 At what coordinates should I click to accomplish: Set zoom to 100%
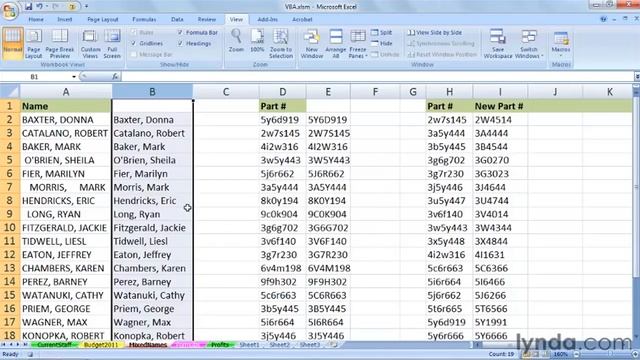[x=257, y=40]
